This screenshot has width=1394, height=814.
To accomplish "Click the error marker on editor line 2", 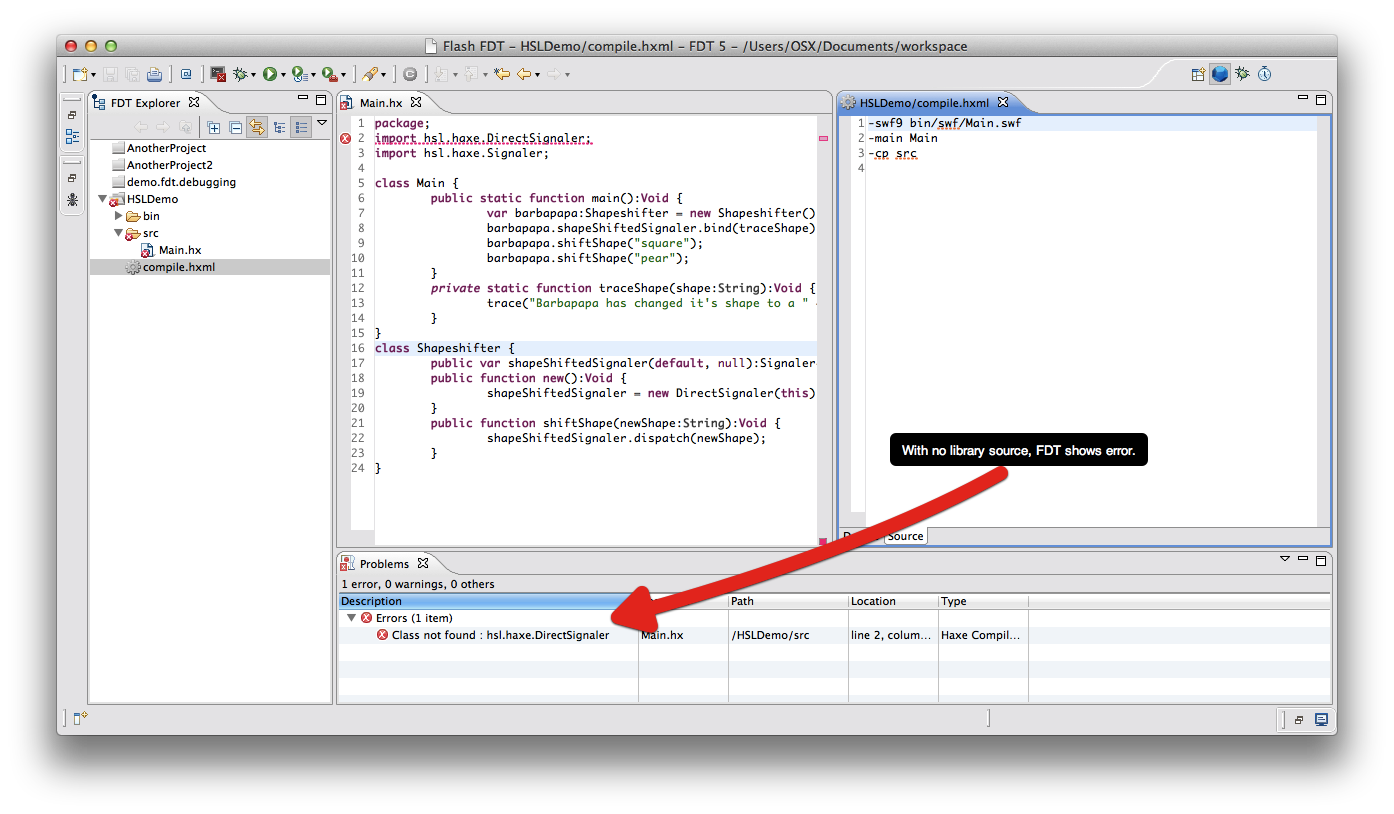I will [x=346, y=138].
